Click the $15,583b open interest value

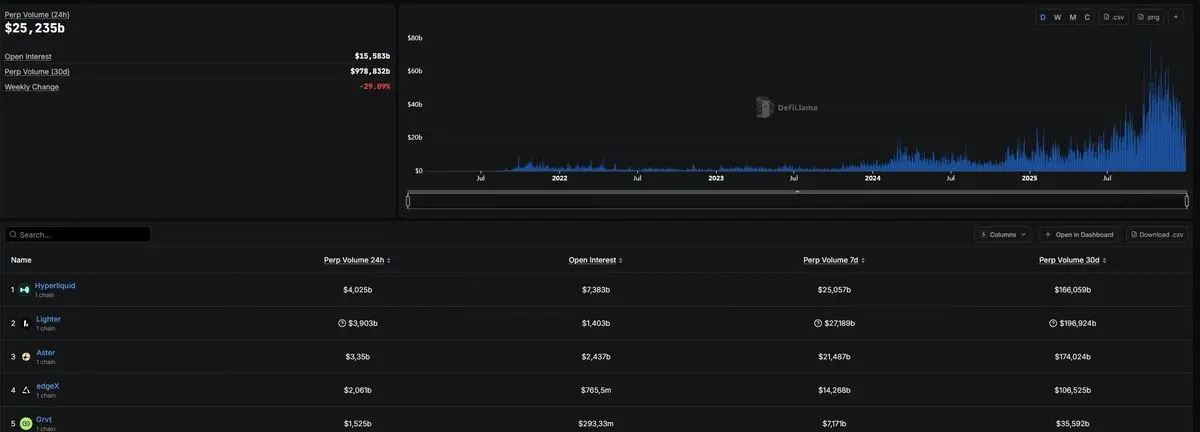click(372, 57)
